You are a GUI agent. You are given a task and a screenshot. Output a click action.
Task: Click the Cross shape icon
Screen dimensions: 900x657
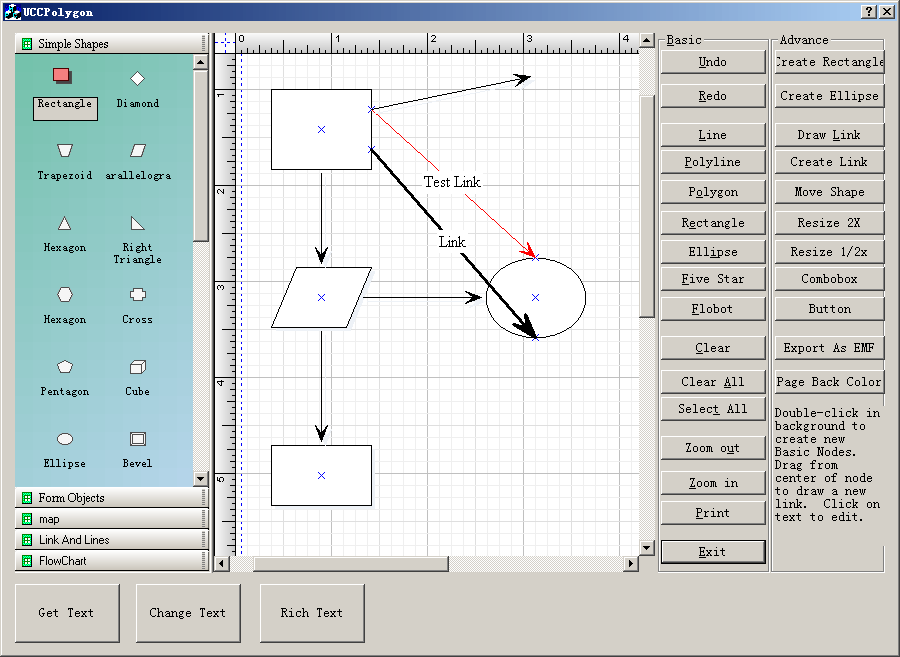click(x=137, y=295)
